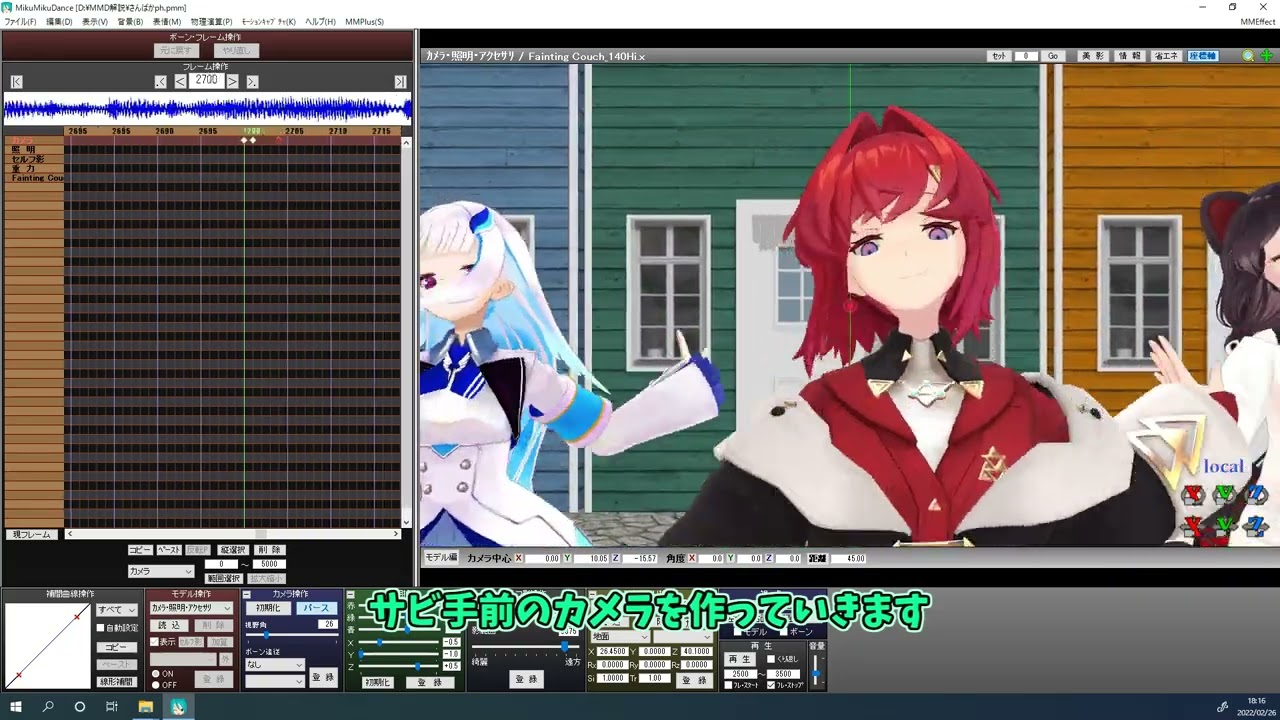Click the grayed-out 元に戻す undo button
1280x720 pixels.
175,50
